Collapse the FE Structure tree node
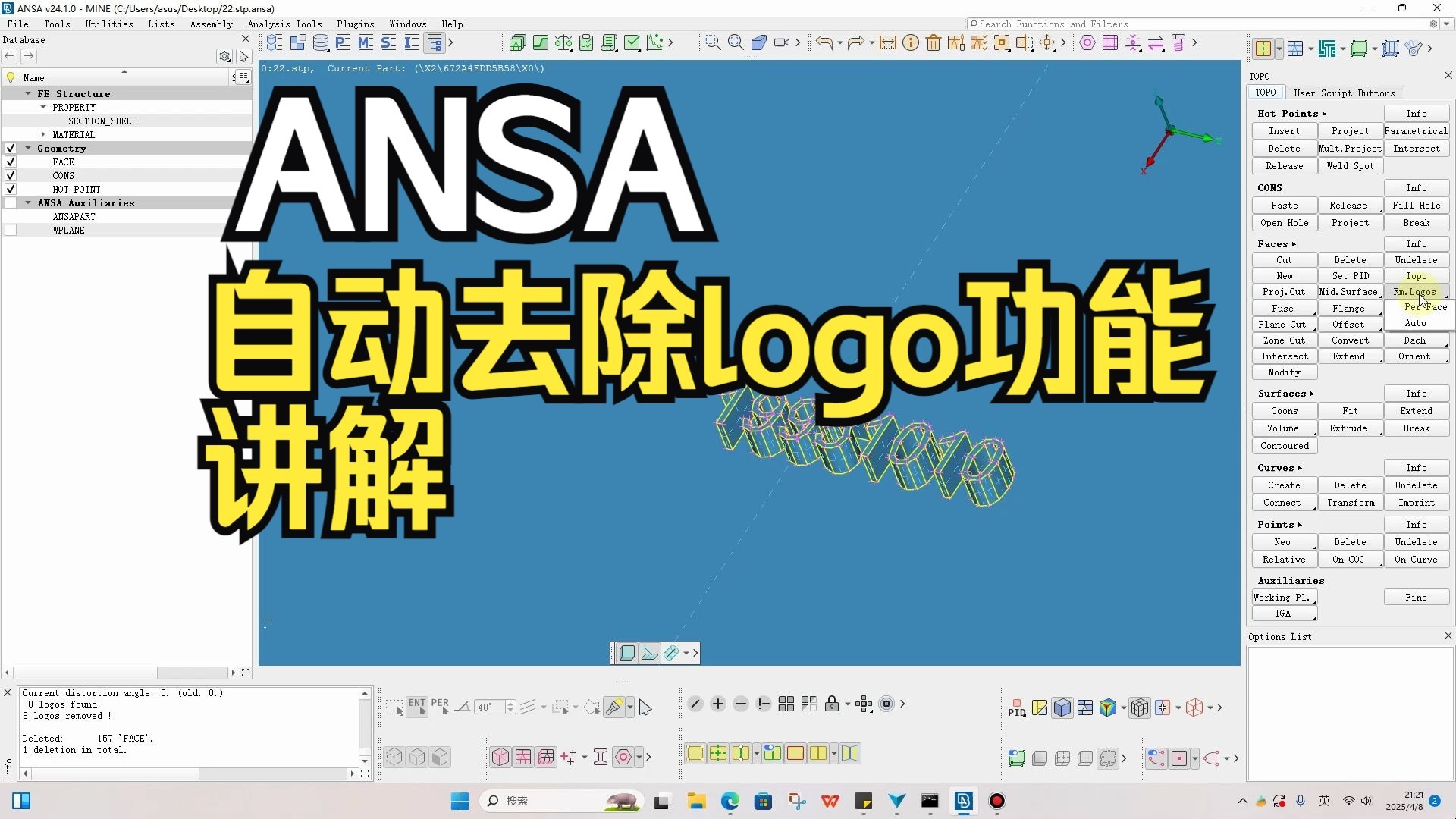Image resolution: width=1456 pixels, height=819 pixels. click(28, 94)
